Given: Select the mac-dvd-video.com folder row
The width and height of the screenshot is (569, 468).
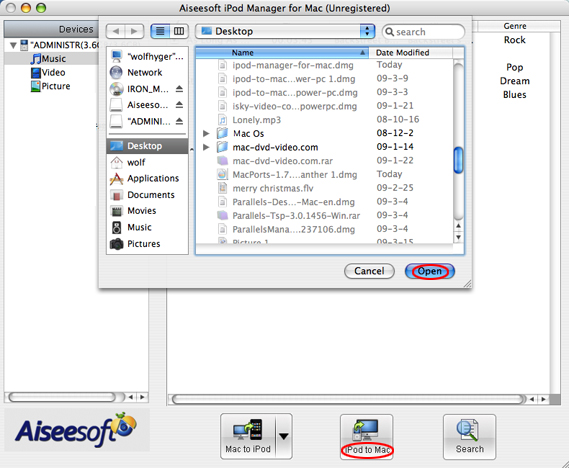Looking at the screenshot, I should [x=324, y=147].
